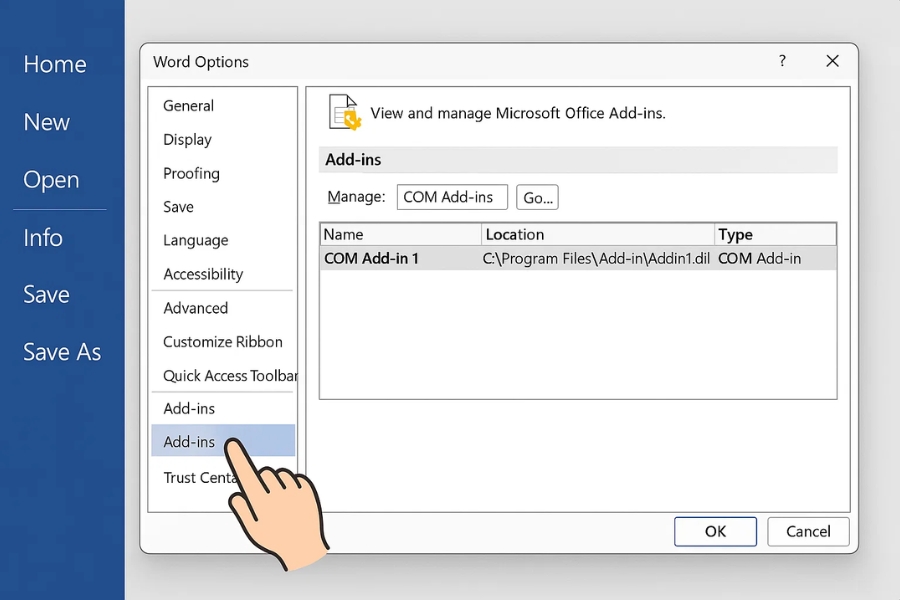Click the Cancel button
Image resolution: width=900 pixels, height=600 pixels.
click(x=808, y=531)
